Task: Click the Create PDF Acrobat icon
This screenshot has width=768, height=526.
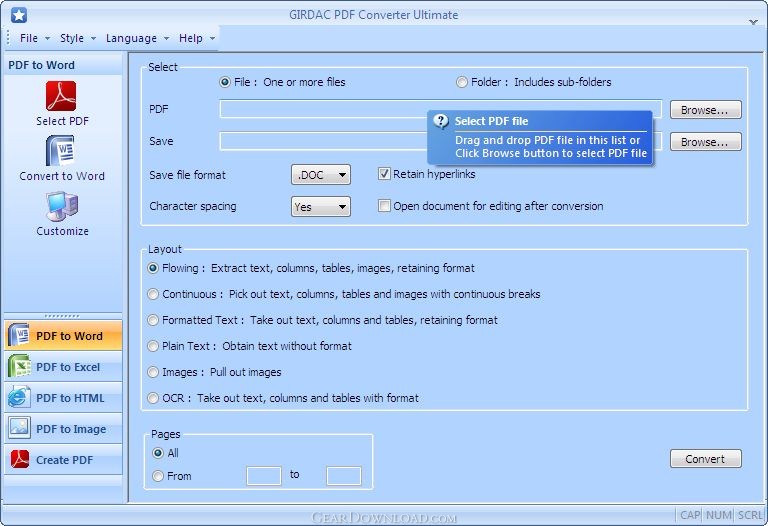Action: pos(20,459)
